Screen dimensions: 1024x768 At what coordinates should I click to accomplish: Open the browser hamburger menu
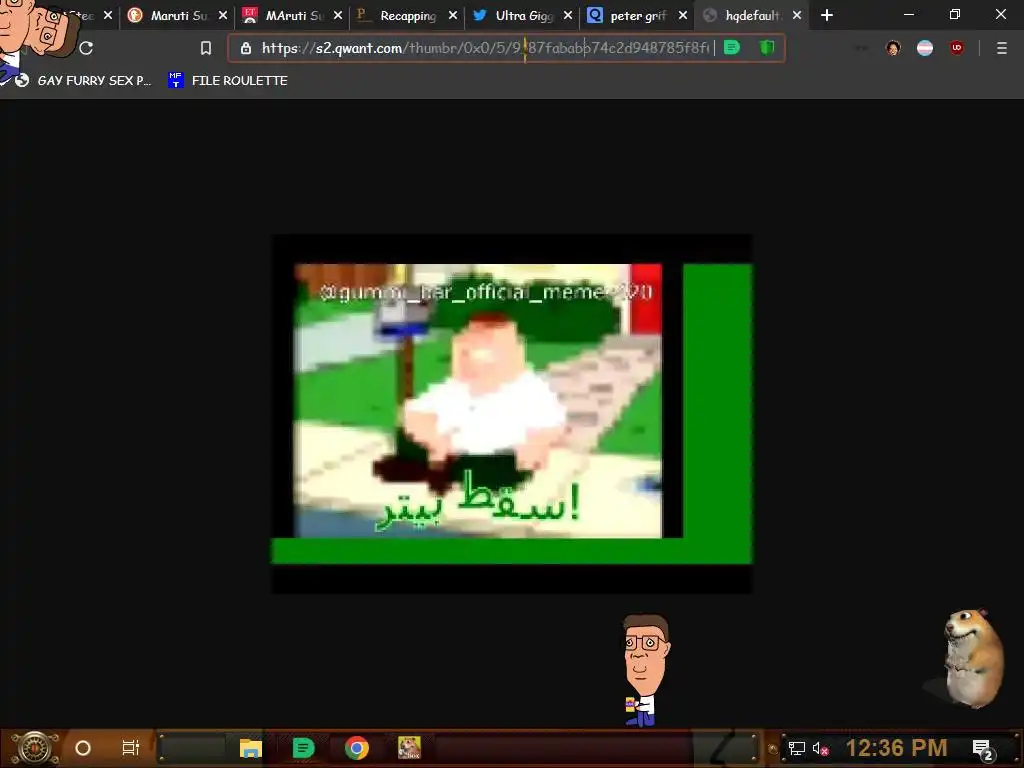pyautogui.click(x=1002, y=48)
